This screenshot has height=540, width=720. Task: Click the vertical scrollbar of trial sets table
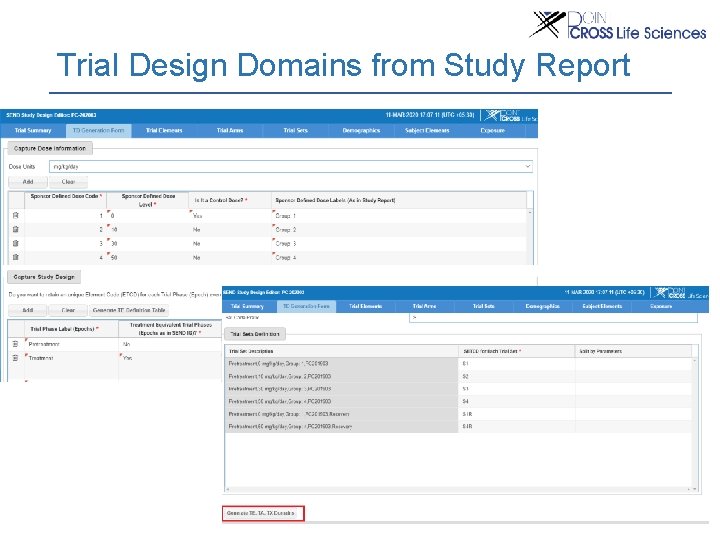694,425
